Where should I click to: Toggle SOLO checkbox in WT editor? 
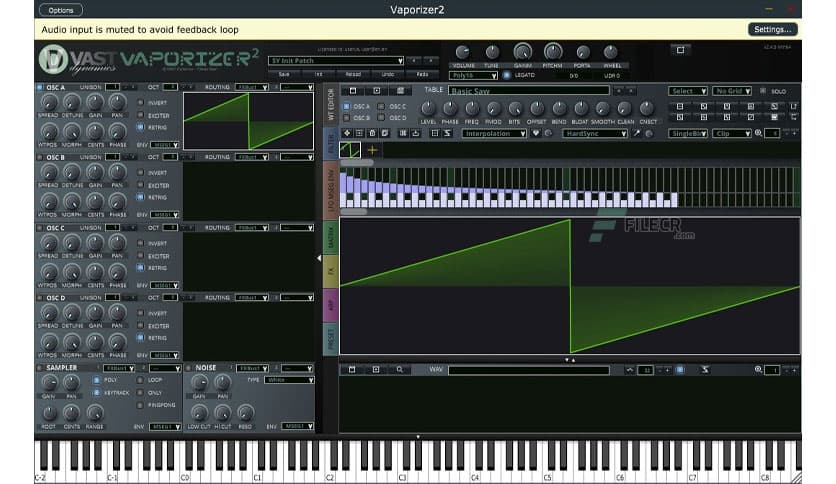click(x=763, y=91)
